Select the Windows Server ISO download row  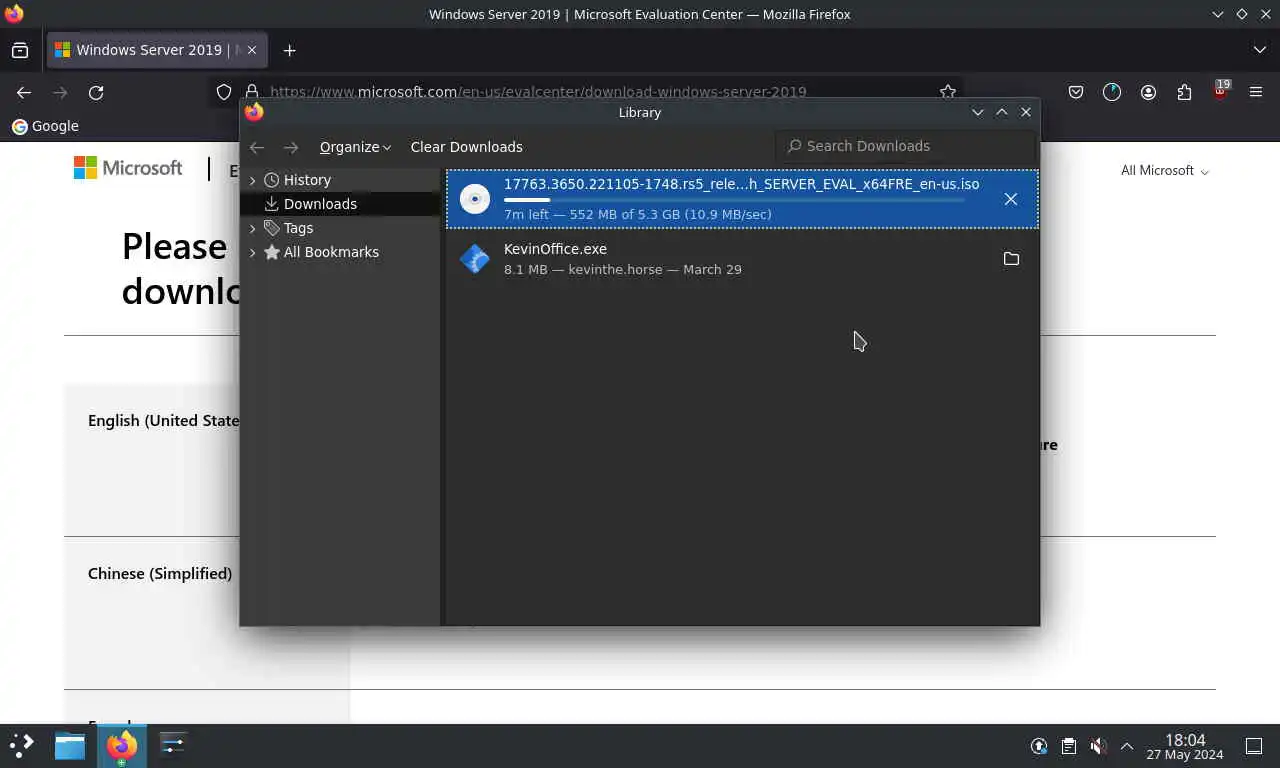pos(742,199)
